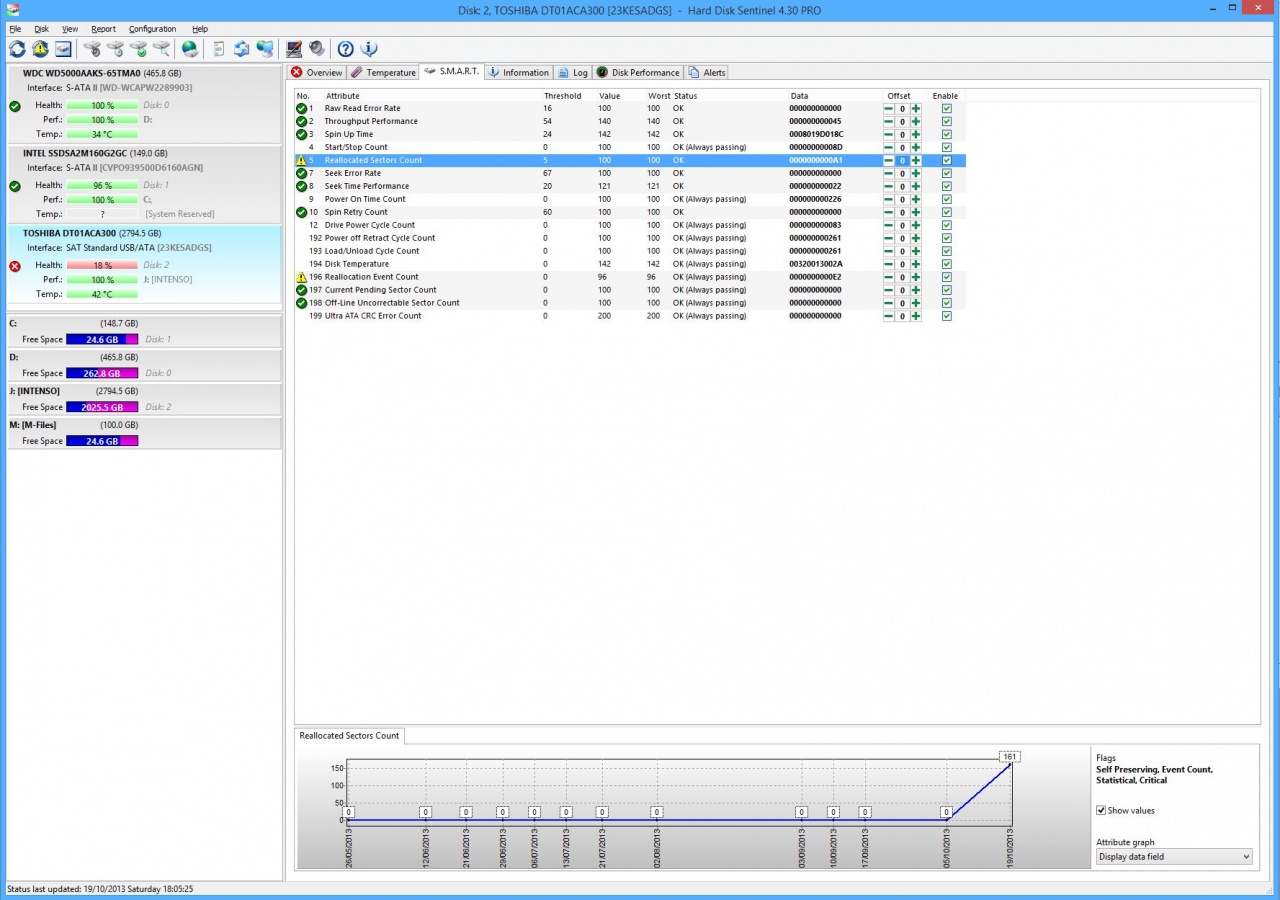Click the refresh disk status toolbar icon
Screen dimensions: 1280x900
click(x=18, y=48)
